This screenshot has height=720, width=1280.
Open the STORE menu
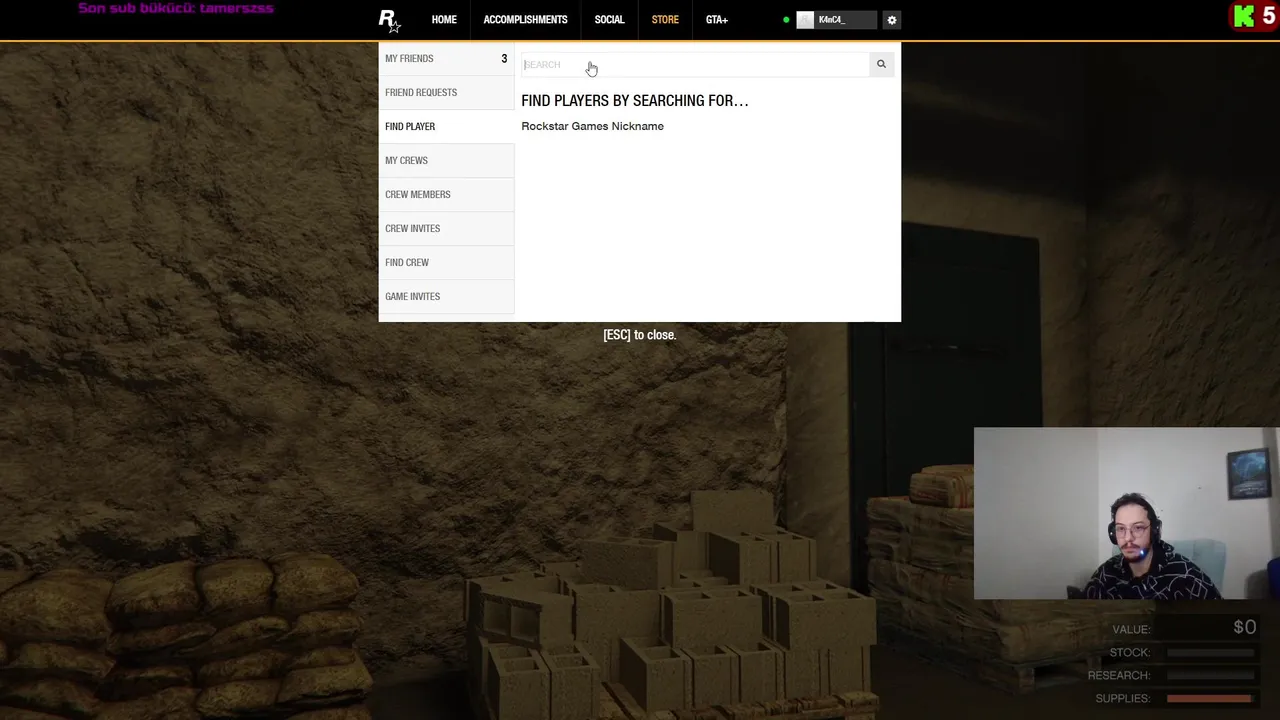pyautogui.click(x=665, y=20)
